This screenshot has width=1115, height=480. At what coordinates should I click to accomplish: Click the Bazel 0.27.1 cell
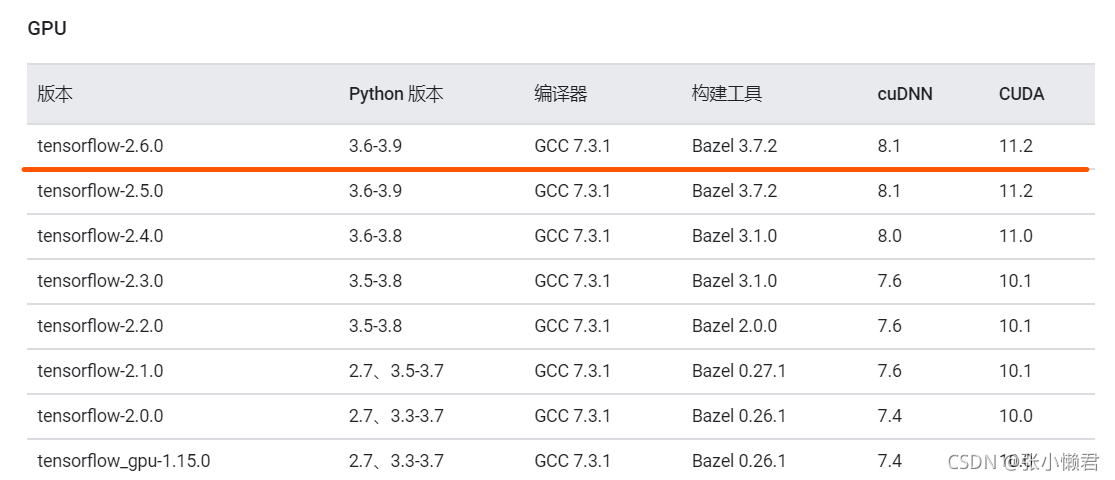tap(739, 370)
